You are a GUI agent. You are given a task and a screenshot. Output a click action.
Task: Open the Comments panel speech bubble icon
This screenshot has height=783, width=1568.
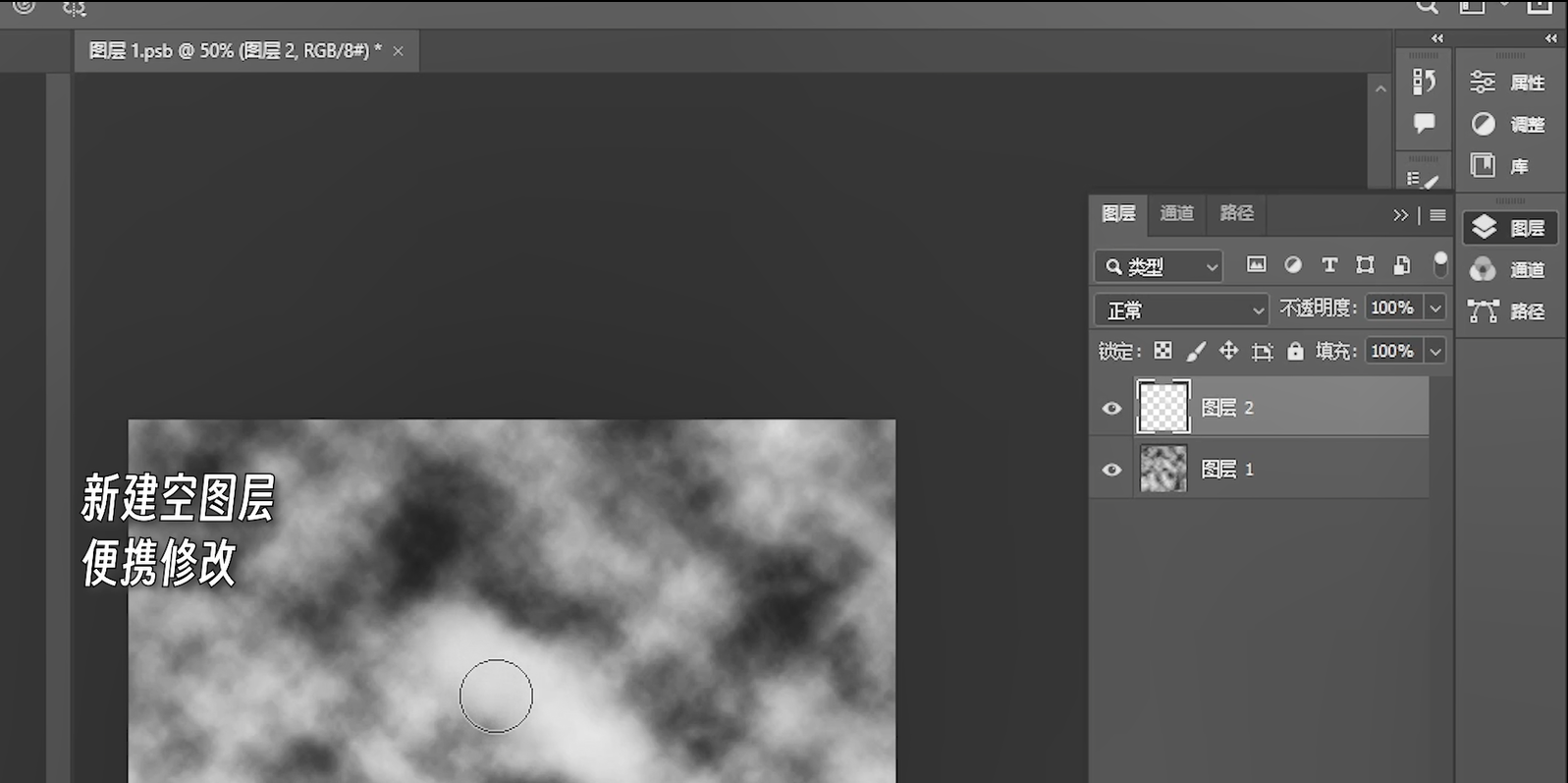(x=1424, y=123)
